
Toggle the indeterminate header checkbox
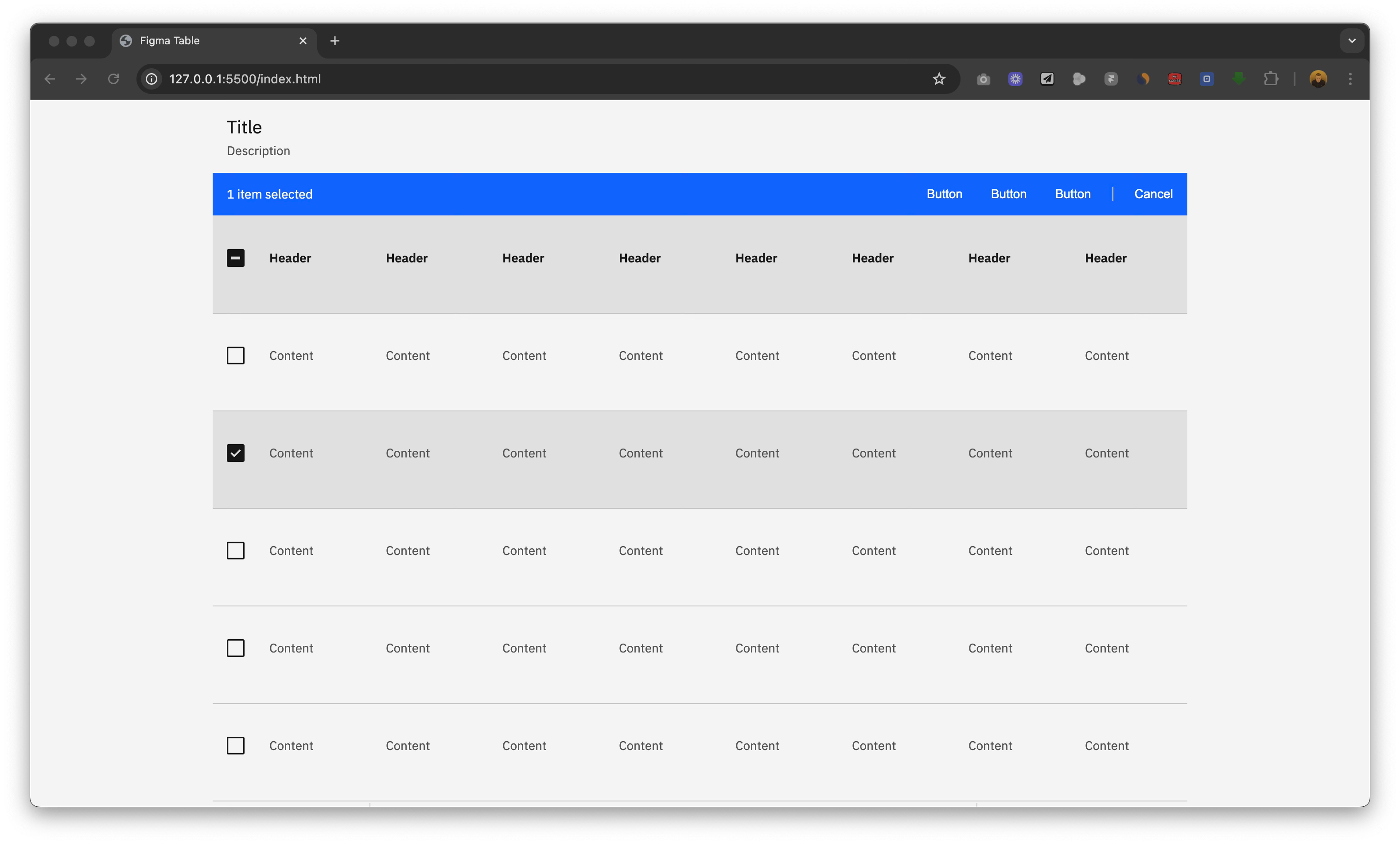[x=235, y=258]
